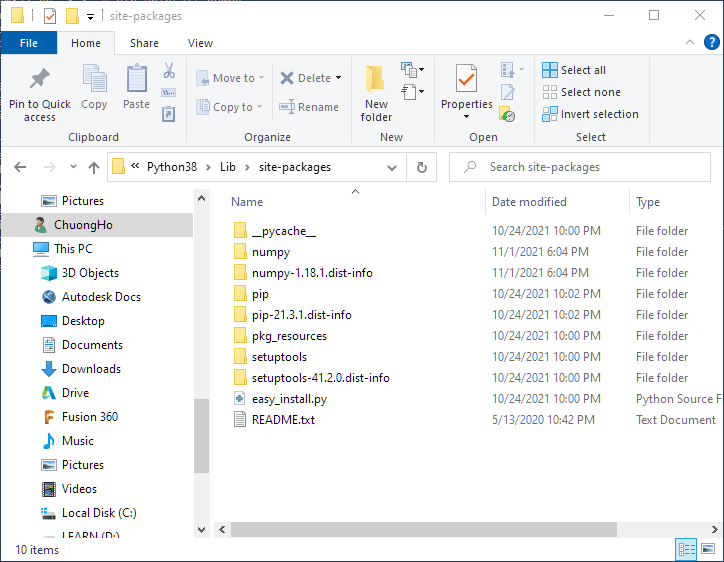Sort files by Date modified column
724x562 pixels.
tap(529, 202)
